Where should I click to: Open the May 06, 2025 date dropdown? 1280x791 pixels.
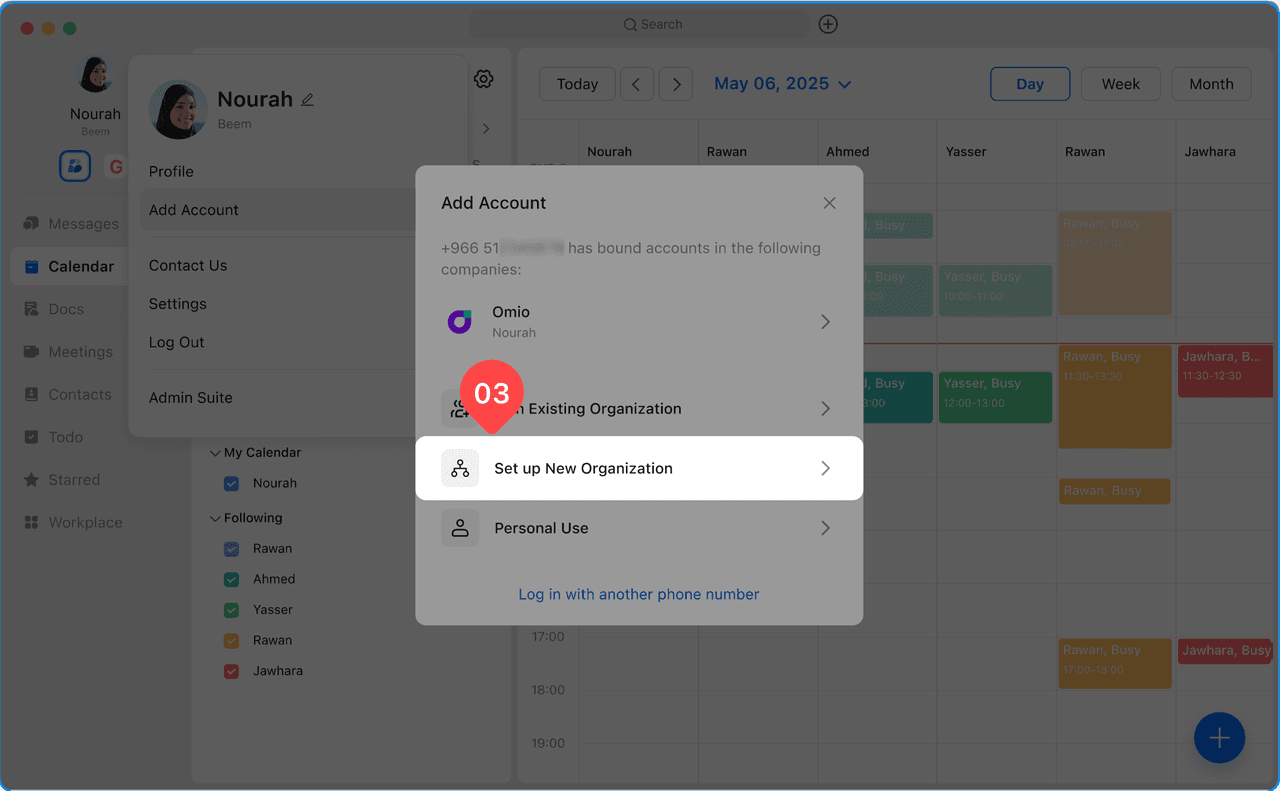782,84
